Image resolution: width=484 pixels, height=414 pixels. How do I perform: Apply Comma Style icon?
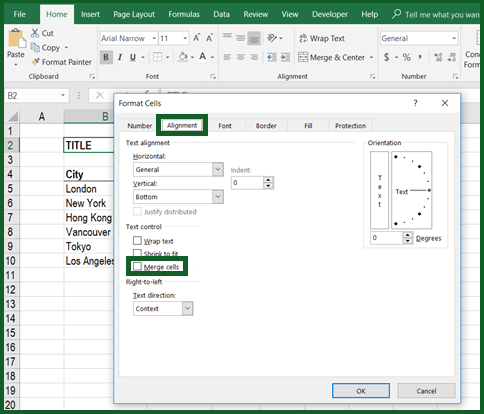pos(420,57)
